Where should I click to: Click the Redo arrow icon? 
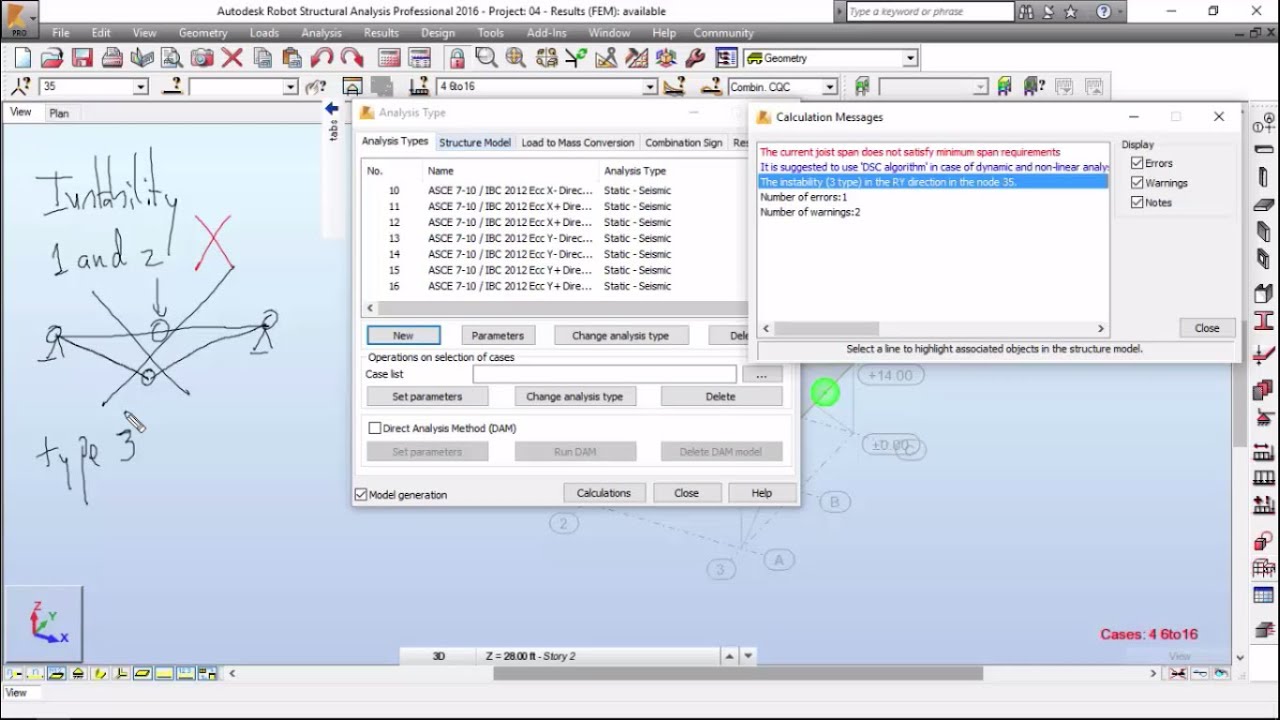point(352,58)
